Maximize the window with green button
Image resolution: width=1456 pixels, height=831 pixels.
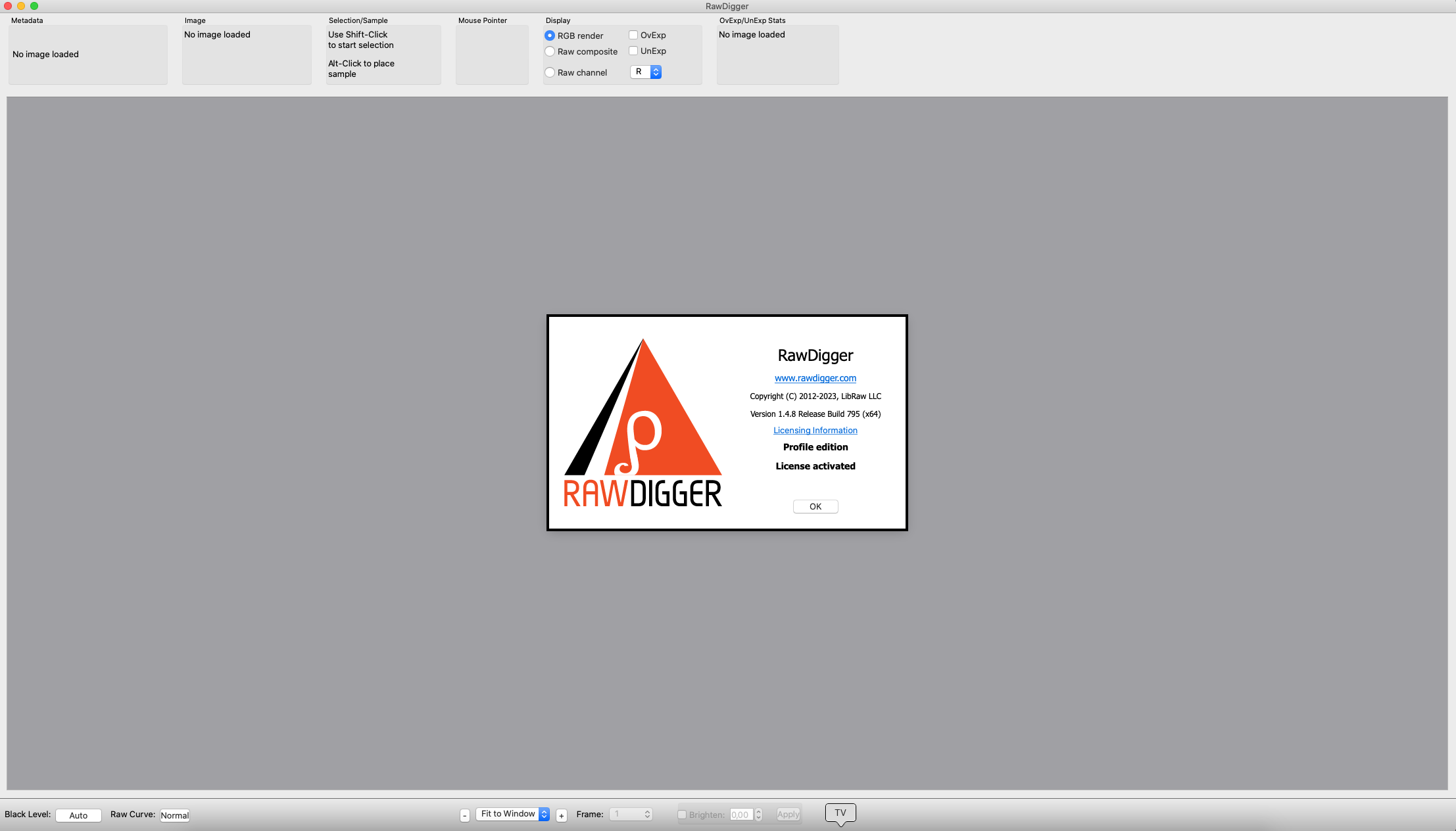(34, 6)
